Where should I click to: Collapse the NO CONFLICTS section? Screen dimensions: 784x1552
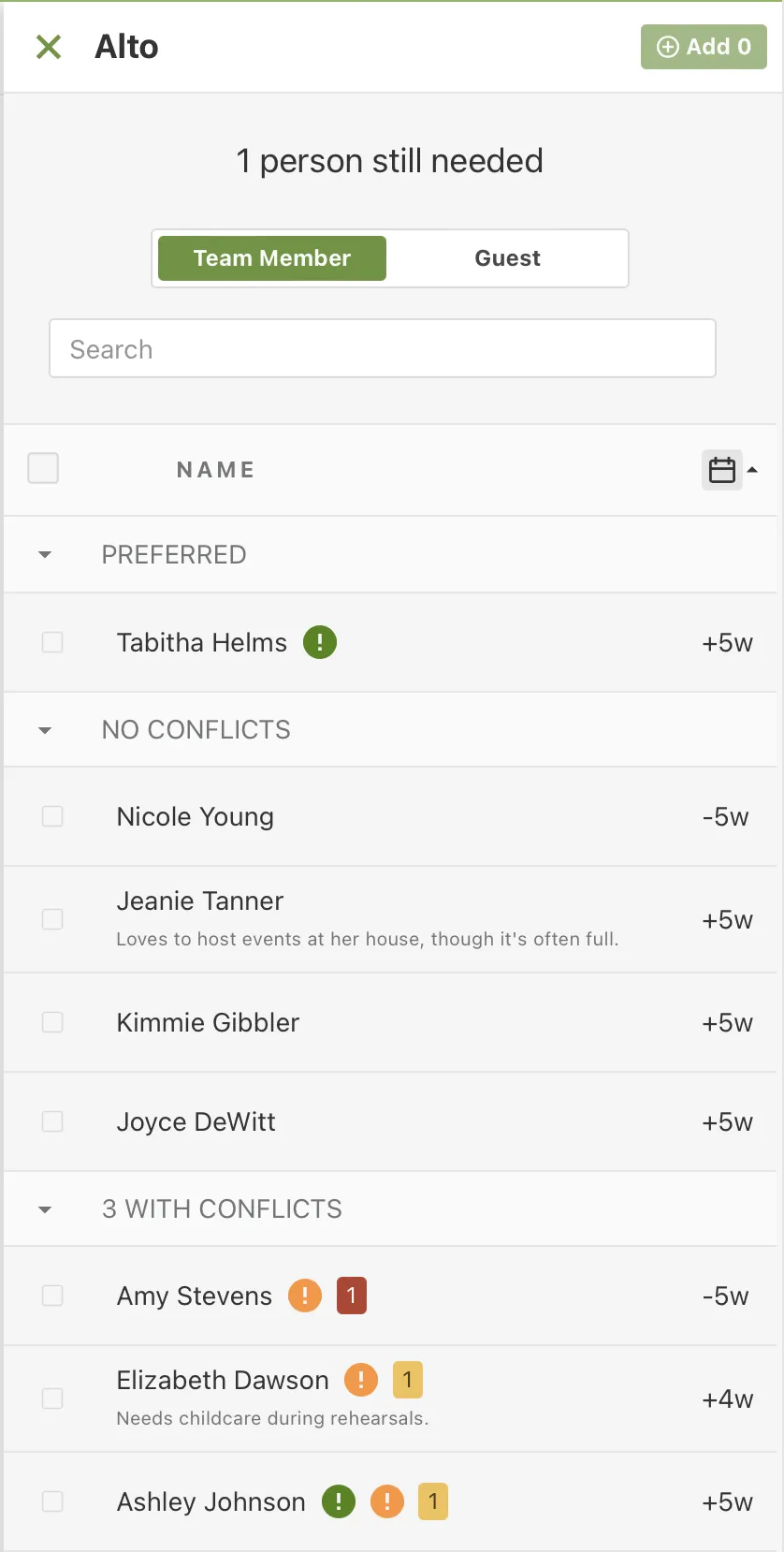[44, 729]
